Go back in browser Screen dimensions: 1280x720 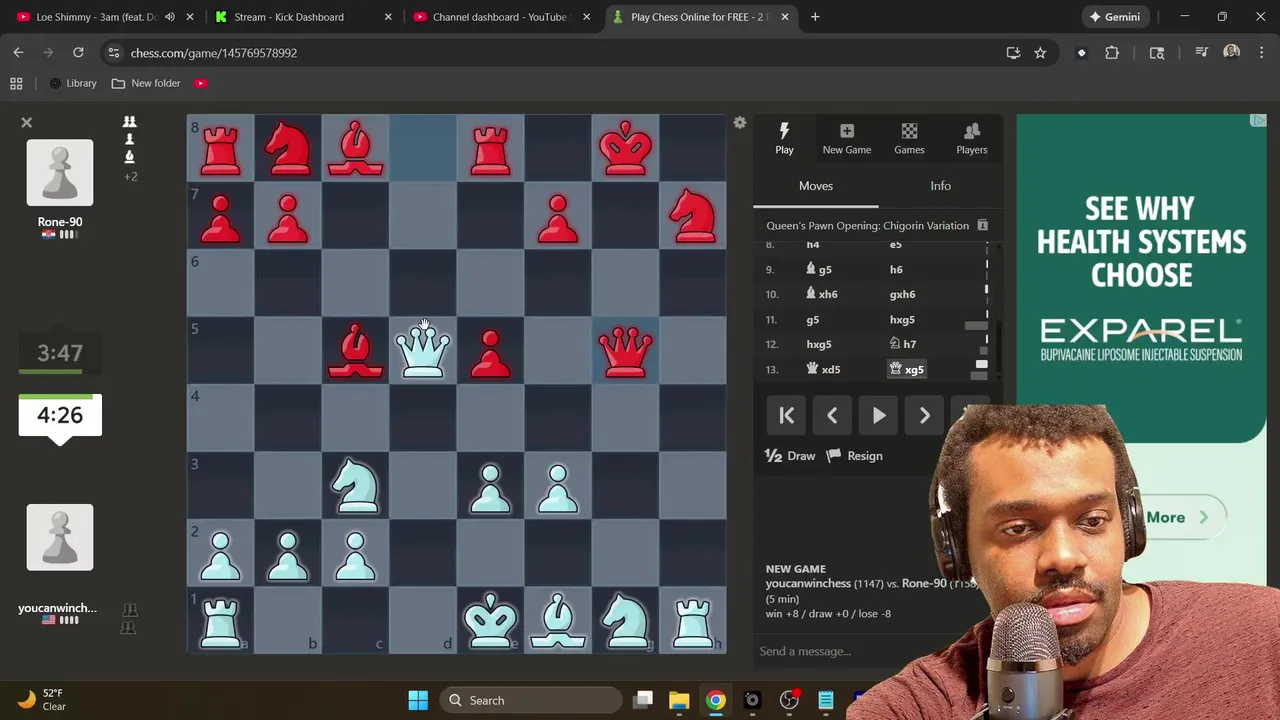click(x=18, y=53)
